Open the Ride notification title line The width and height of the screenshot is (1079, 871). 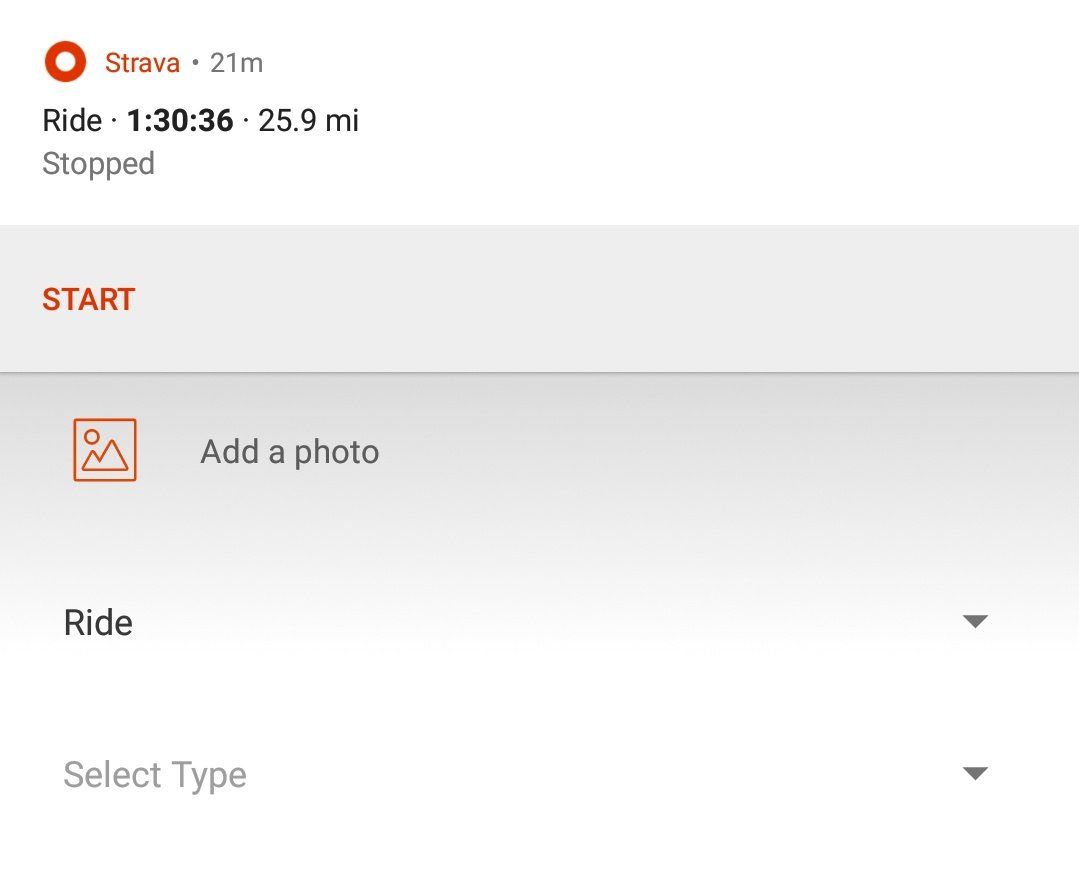[x=200, y=121]
